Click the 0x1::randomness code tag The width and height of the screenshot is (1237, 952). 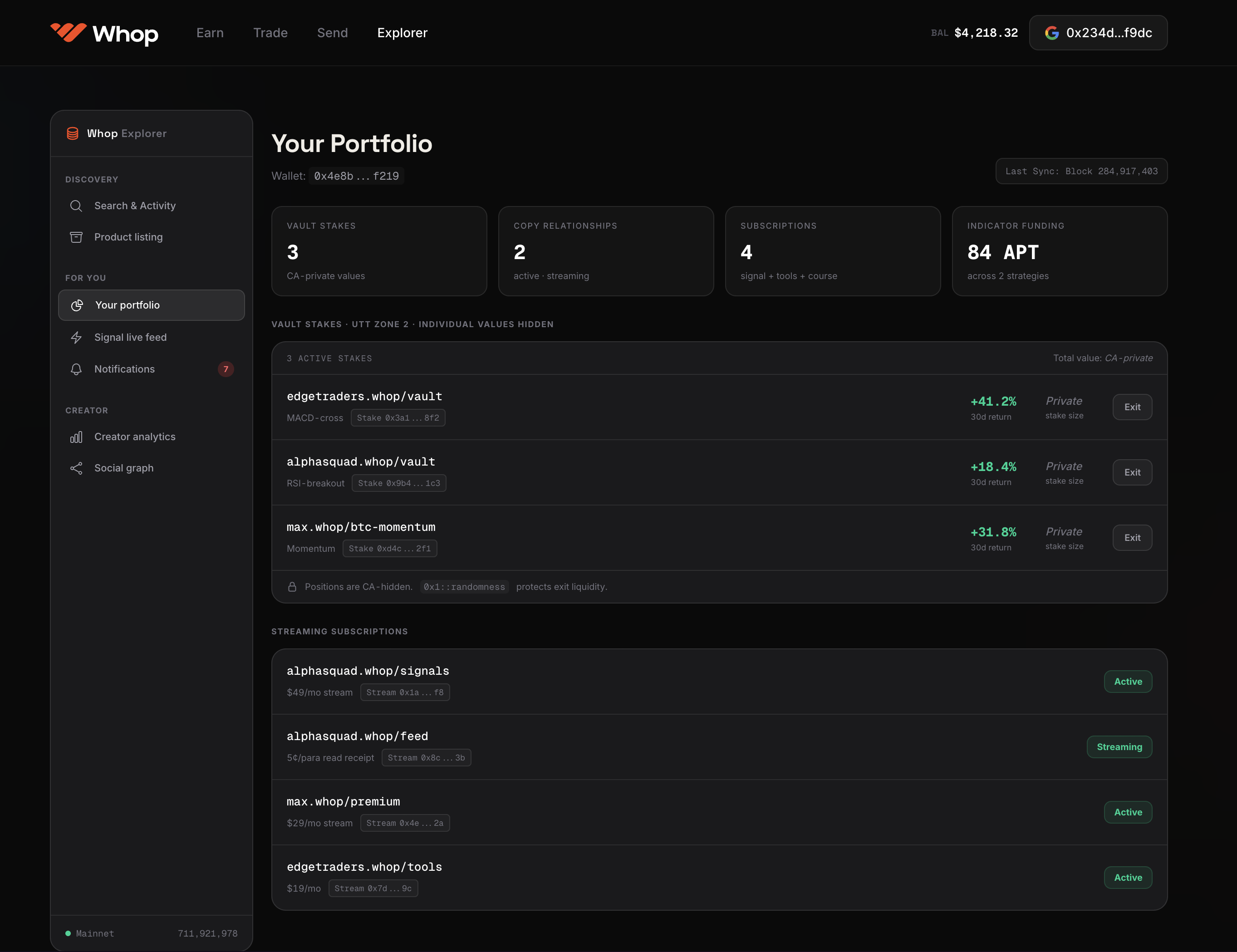[x=464, y=587]
